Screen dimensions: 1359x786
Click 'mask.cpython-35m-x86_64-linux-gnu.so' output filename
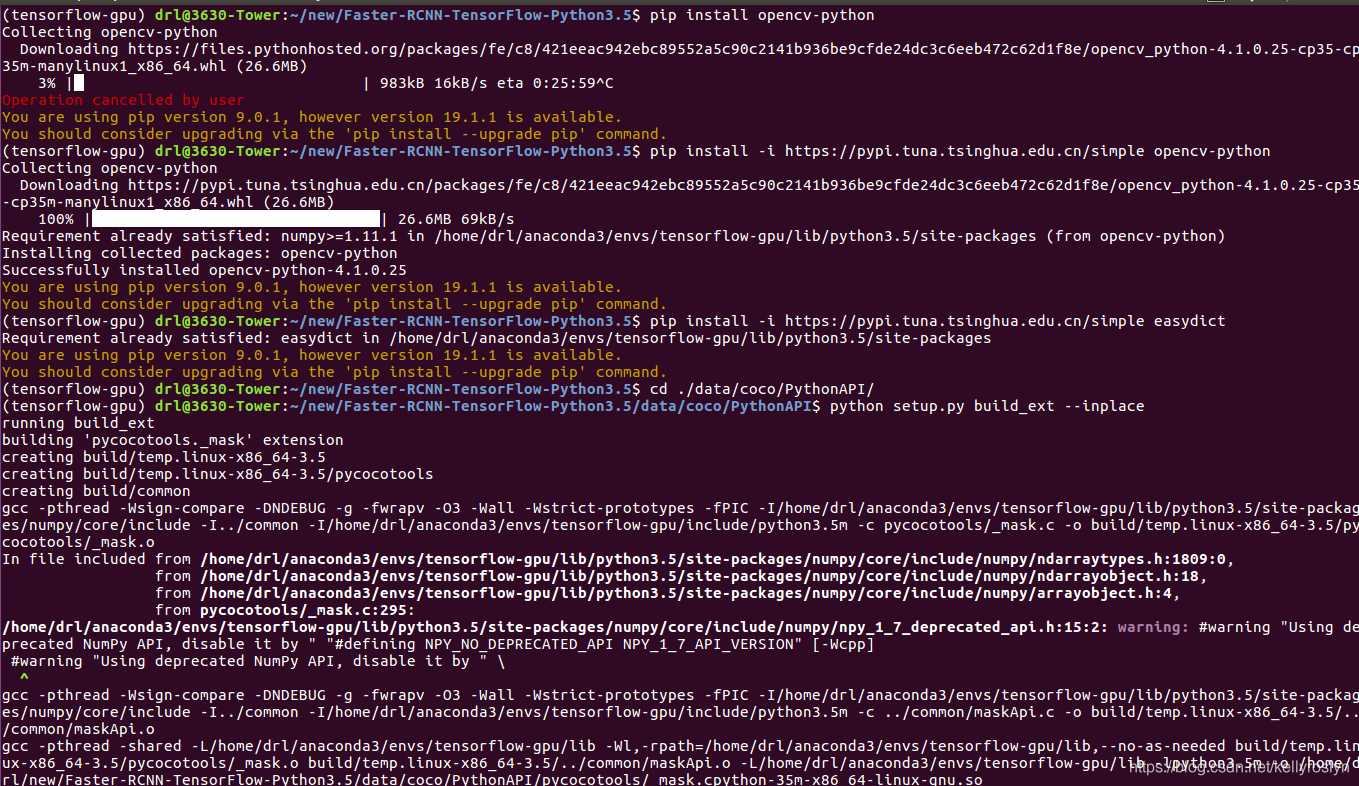pyautogui.click(x=817, y=780)
